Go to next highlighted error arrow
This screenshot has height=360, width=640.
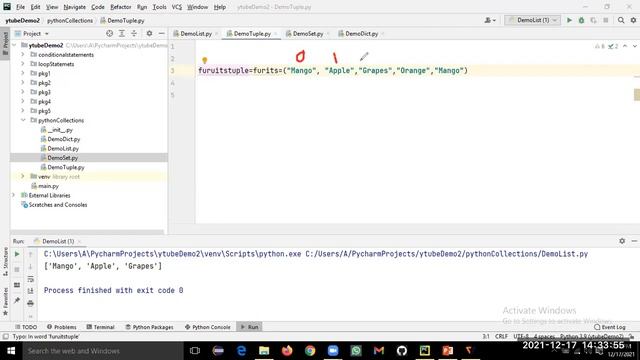tap(634, 46)
